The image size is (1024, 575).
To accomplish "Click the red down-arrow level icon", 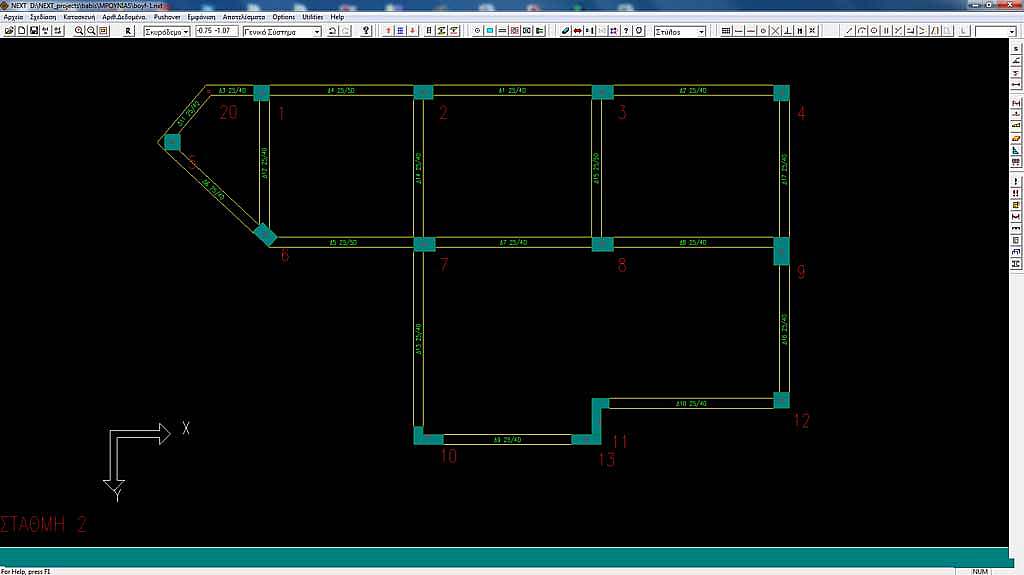I will [x=413, y=31].
